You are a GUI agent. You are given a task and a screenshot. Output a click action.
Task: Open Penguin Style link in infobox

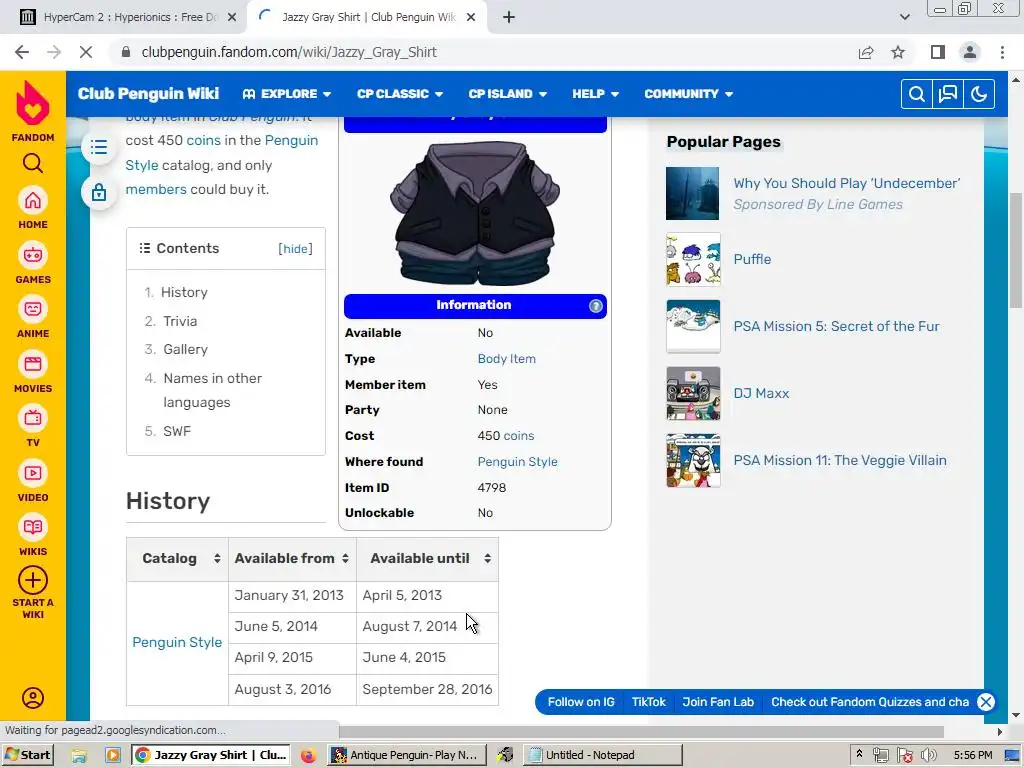(x=517, y=462)
